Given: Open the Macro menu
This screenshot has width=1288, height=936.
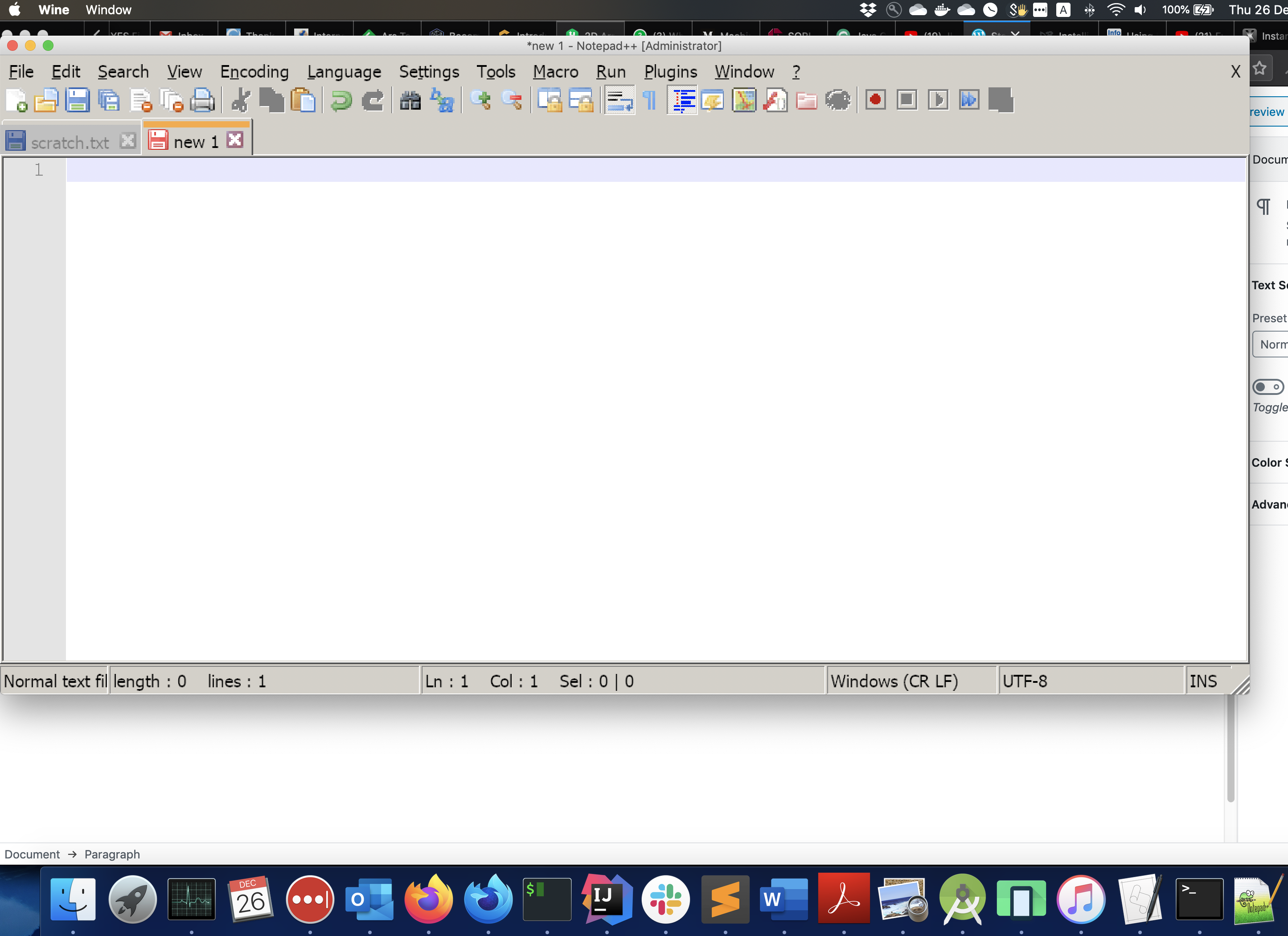Looking at the screenshot, I should [x=555, y=72].
